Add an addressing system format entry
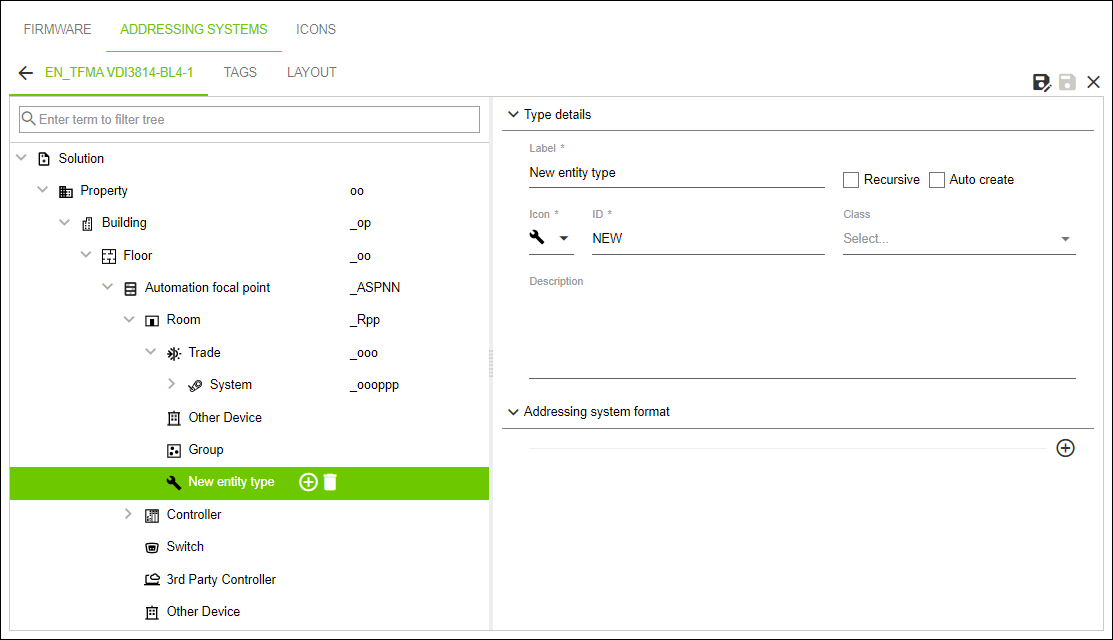Viewport: 1113px width, 640px height. pyautogui.click(x=1065, y=448)
